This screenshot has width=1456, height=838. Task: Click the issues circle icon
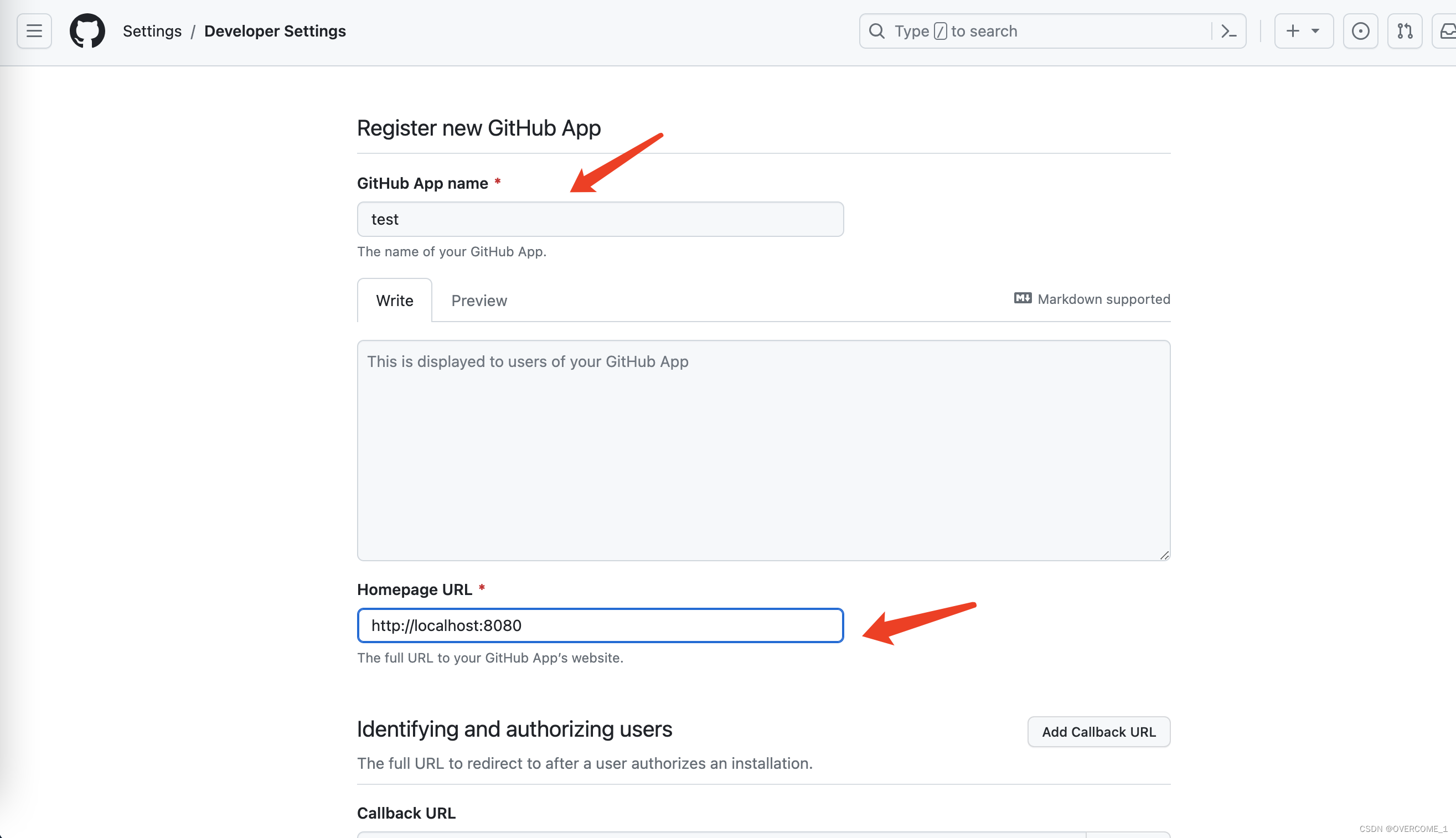coord(1361,31)
